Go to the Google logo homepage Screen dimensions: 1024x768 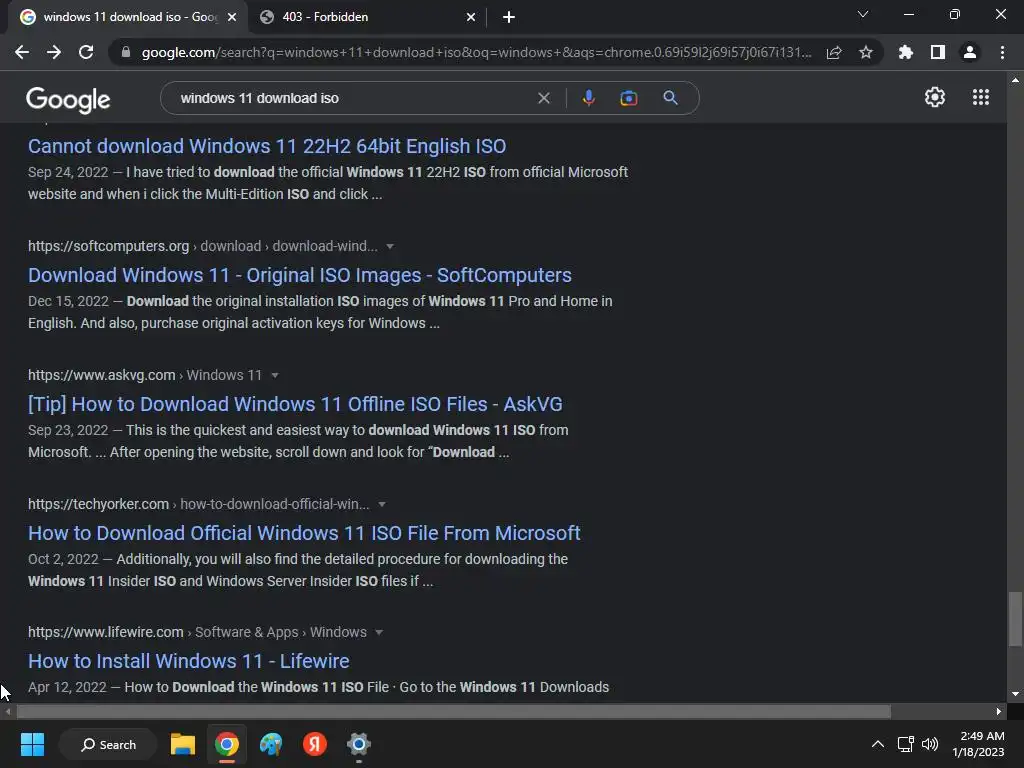click(68, 99)
